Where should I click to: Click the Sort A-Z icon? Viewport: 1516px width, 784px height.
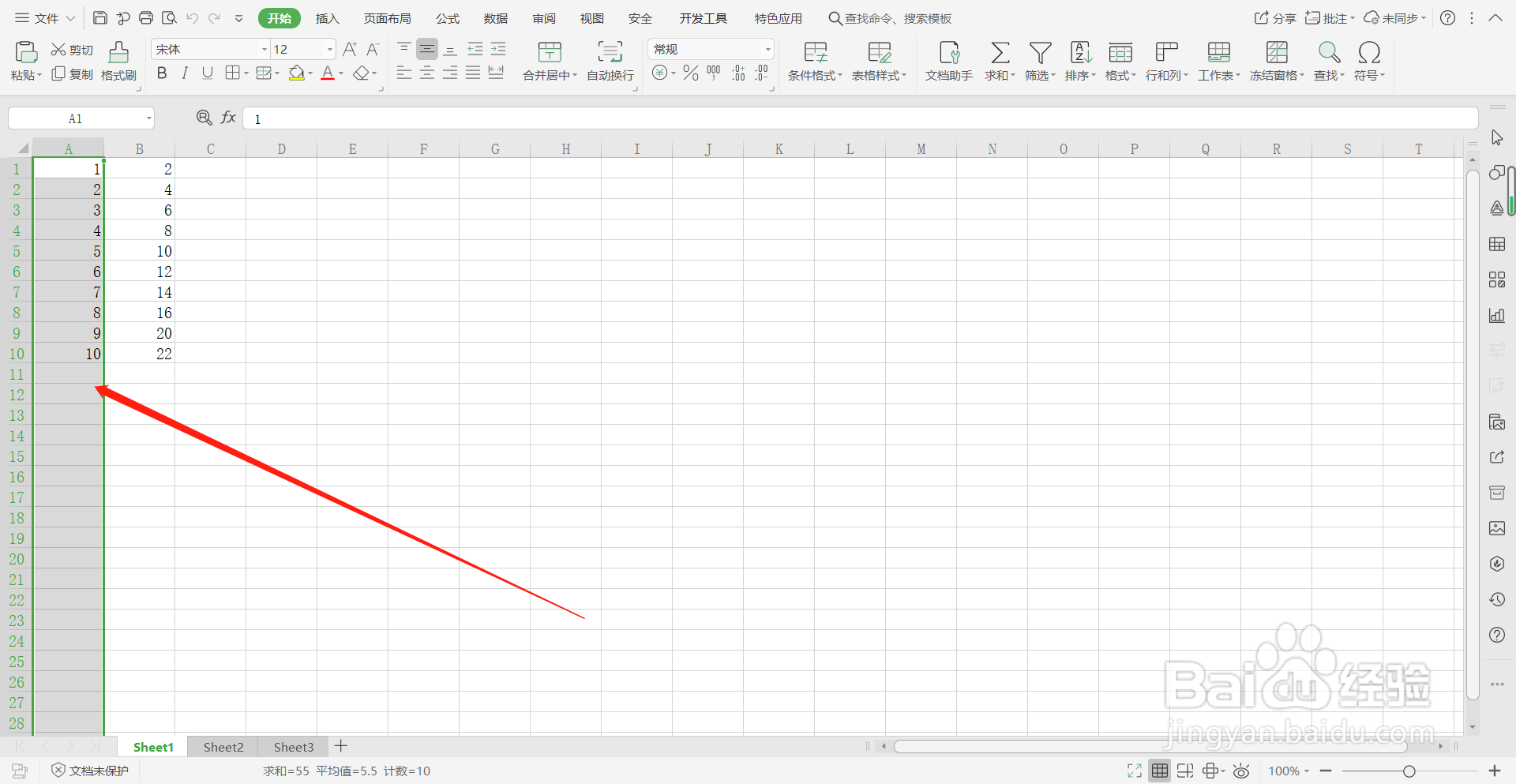(1080, 53)
